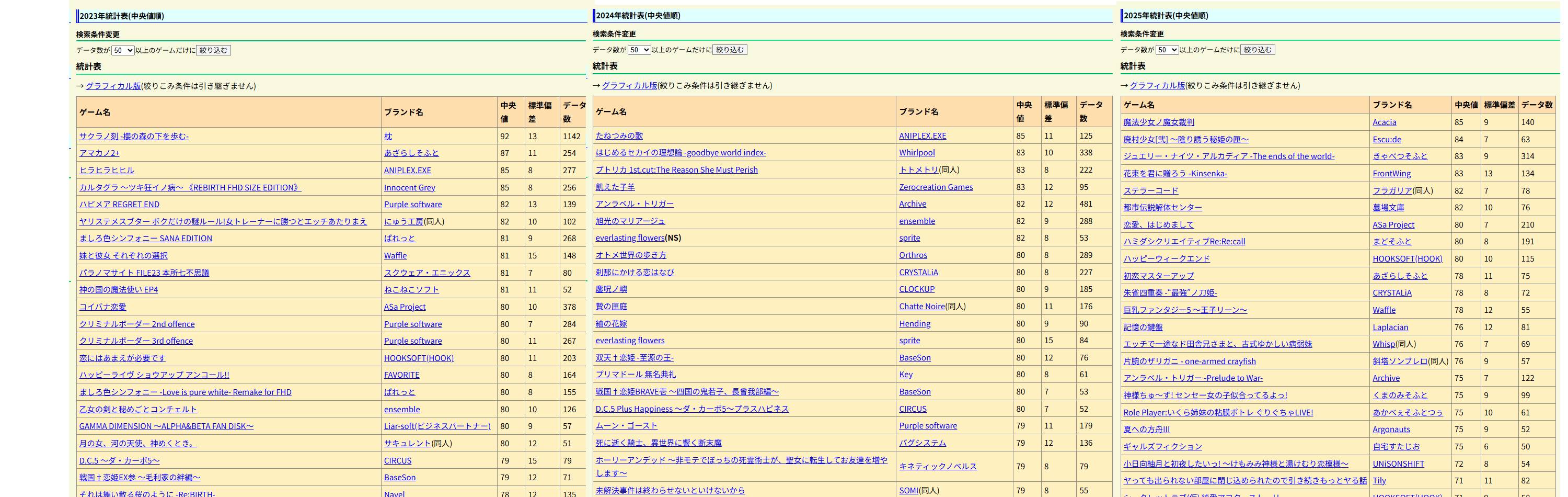1568x497 pixels.
Task: Open brand link にゅう工房
Action: tap(403, 222)
